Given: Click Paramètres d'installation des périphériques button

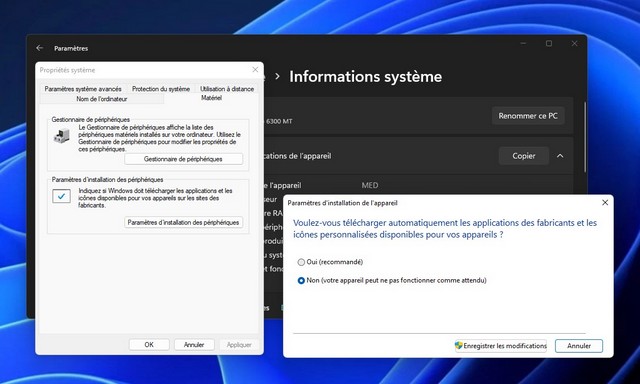Looking at the screenshot, I should click(183, 222).
